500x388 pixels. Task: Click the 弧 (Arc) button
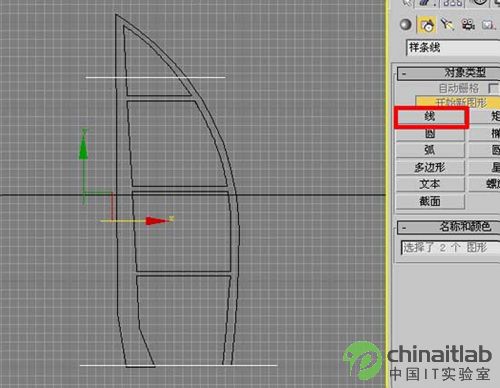pyautogui.click(x=430, y=150)
